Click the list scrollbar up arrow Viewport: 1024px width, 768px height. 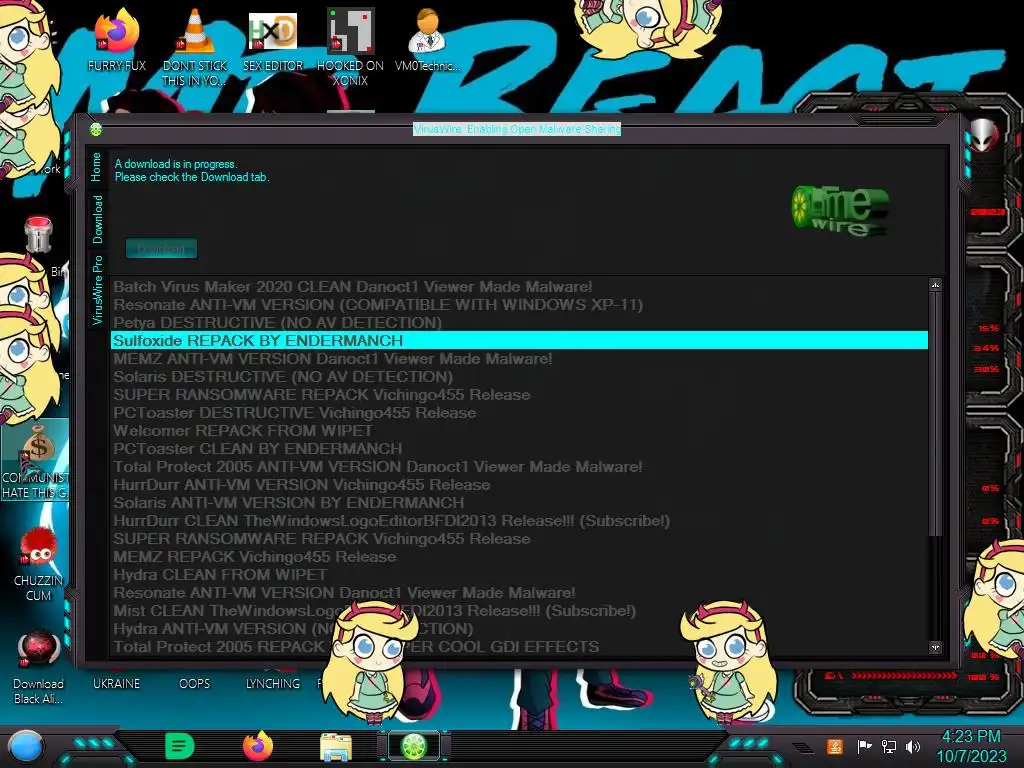[x=935, y=285]
